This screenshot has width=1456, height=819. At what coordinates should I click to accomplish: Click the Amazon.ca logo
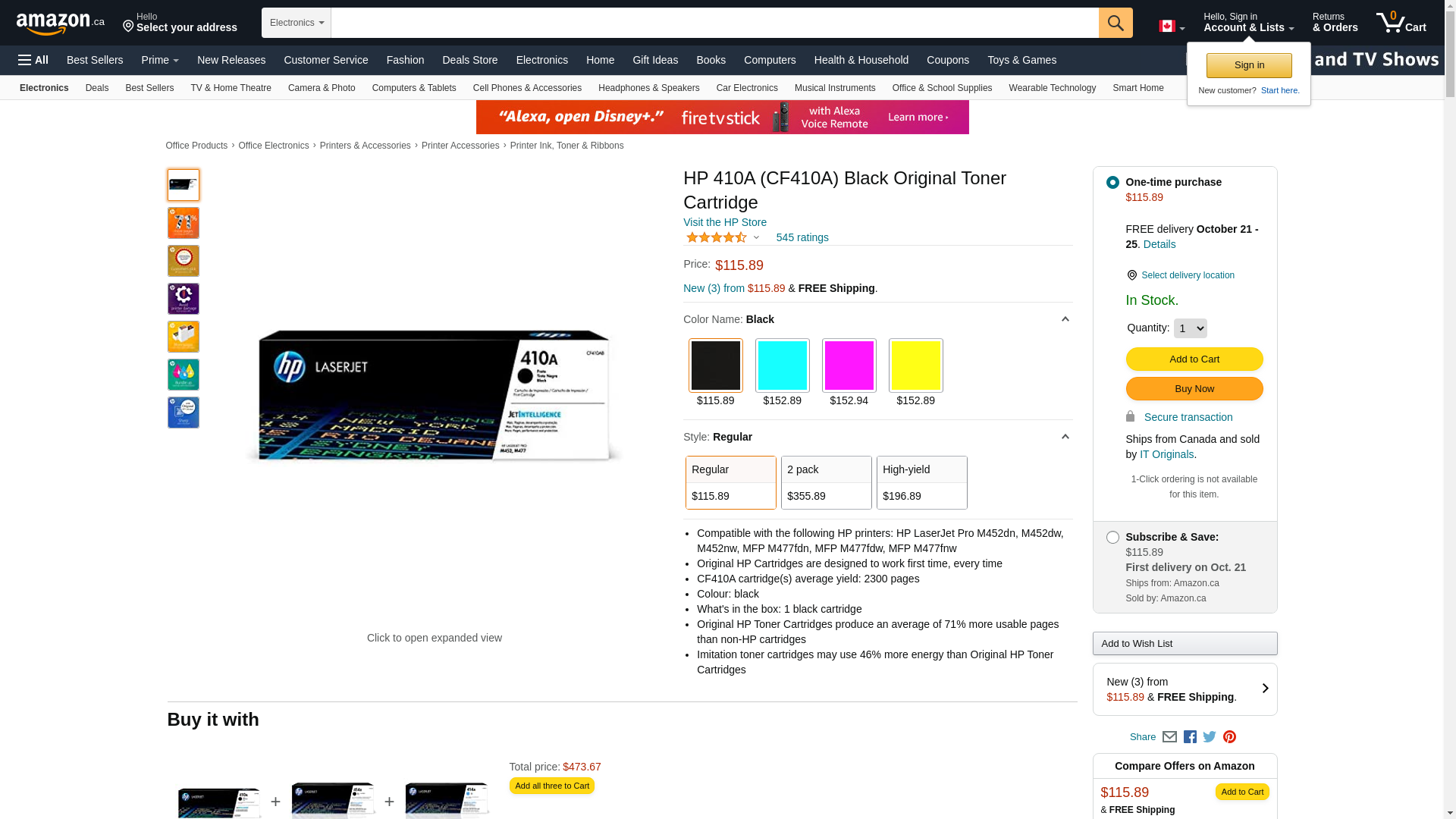tap(61, 24)
